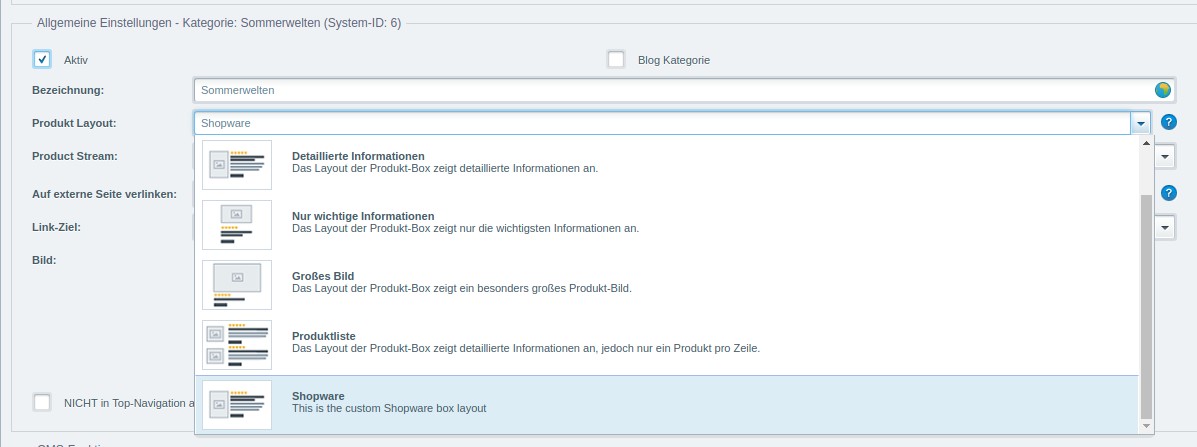Click the Detaillierte Informationen layout thumbnail
1197x447 pixels.
coord(237,164)
